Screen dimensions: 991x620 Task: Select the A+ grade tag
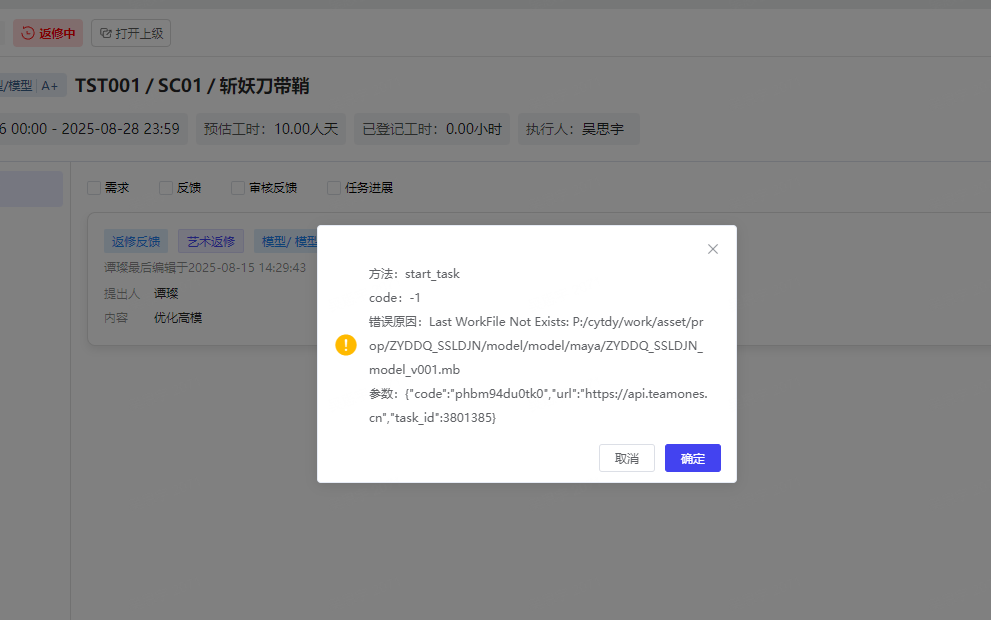point(51,86)
